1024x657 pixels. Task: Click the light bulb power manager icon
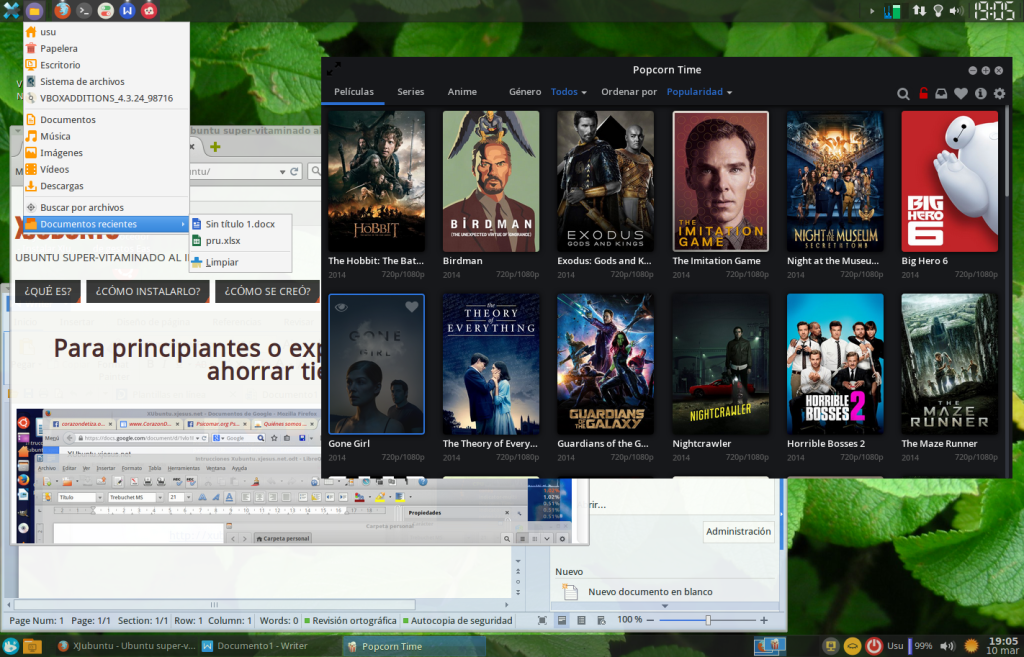(938, 10)
